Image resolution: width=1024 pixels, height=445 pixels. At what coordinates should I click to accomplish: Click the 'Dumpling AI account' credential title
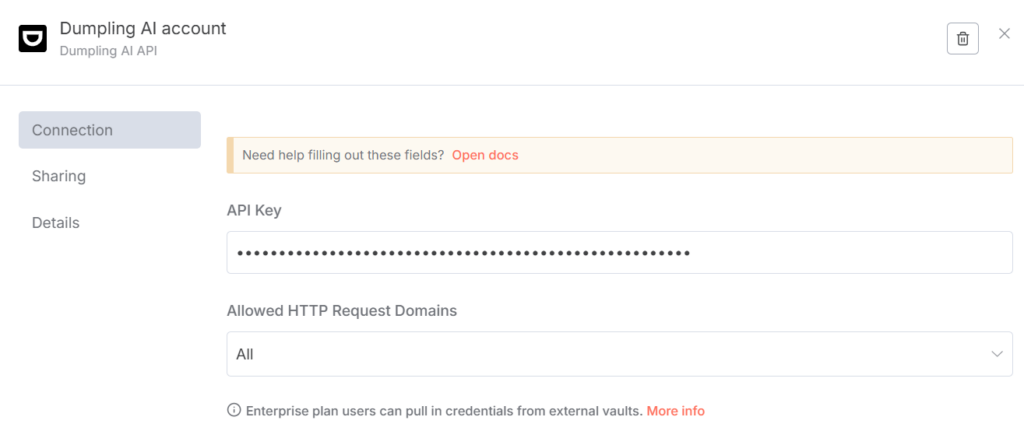click(x=143, y=28)
